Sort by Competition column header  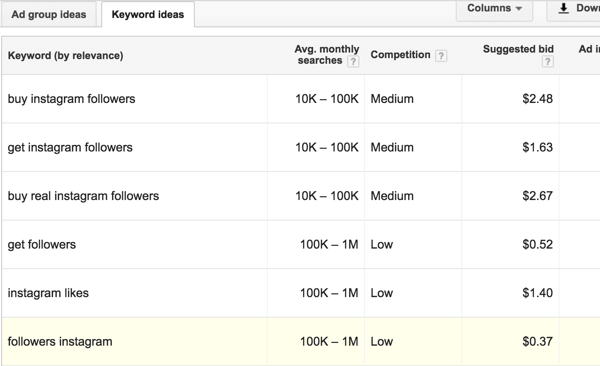click(400, 55)
